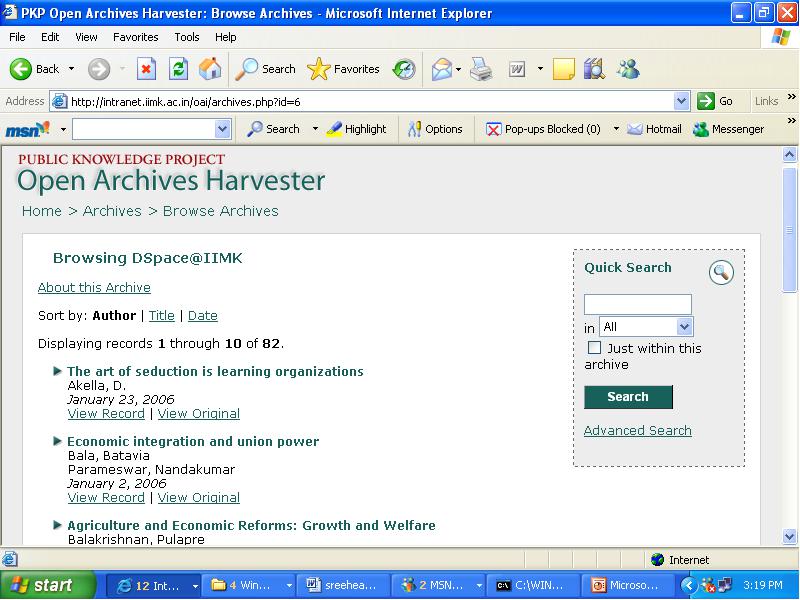This screenshot has height=600, width=800.
Task: View Record for the Akella, D. entry
Action: click(106, 413)
